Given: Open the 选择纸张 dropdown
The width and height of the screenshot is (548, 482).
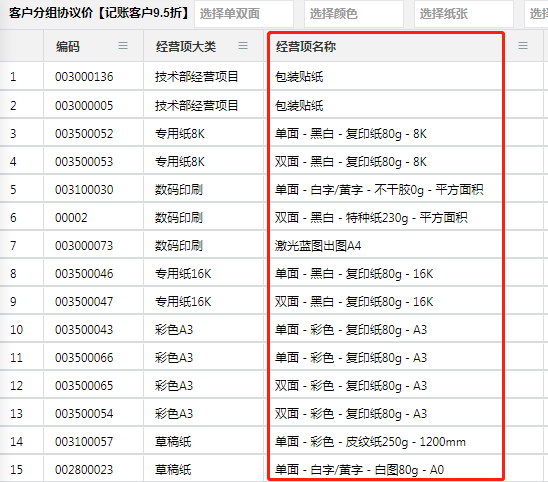Looking at the screenshot, I should coord(464,14).
